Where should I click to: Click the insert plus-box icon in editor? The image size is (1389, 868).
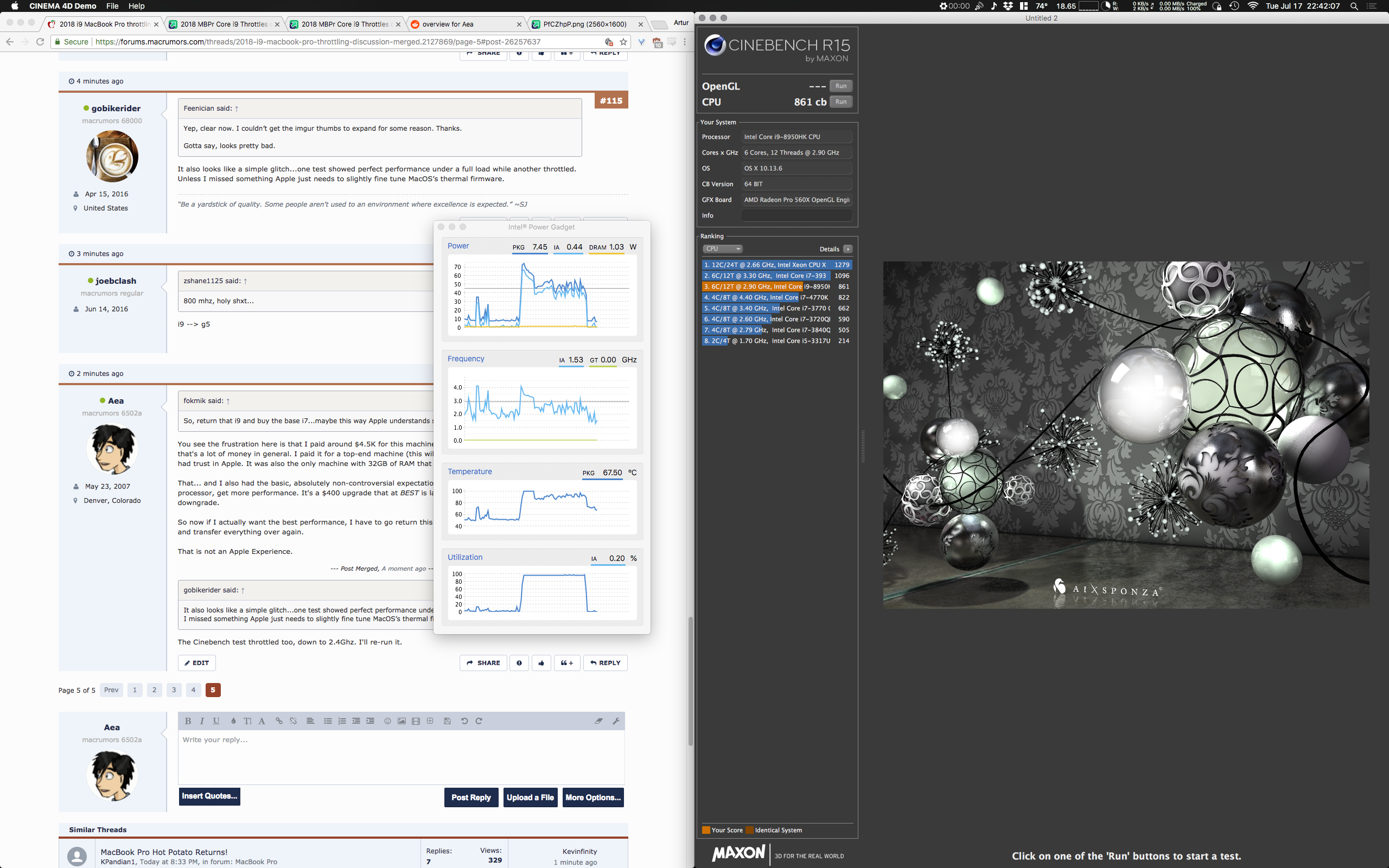(x=430, y=721)
